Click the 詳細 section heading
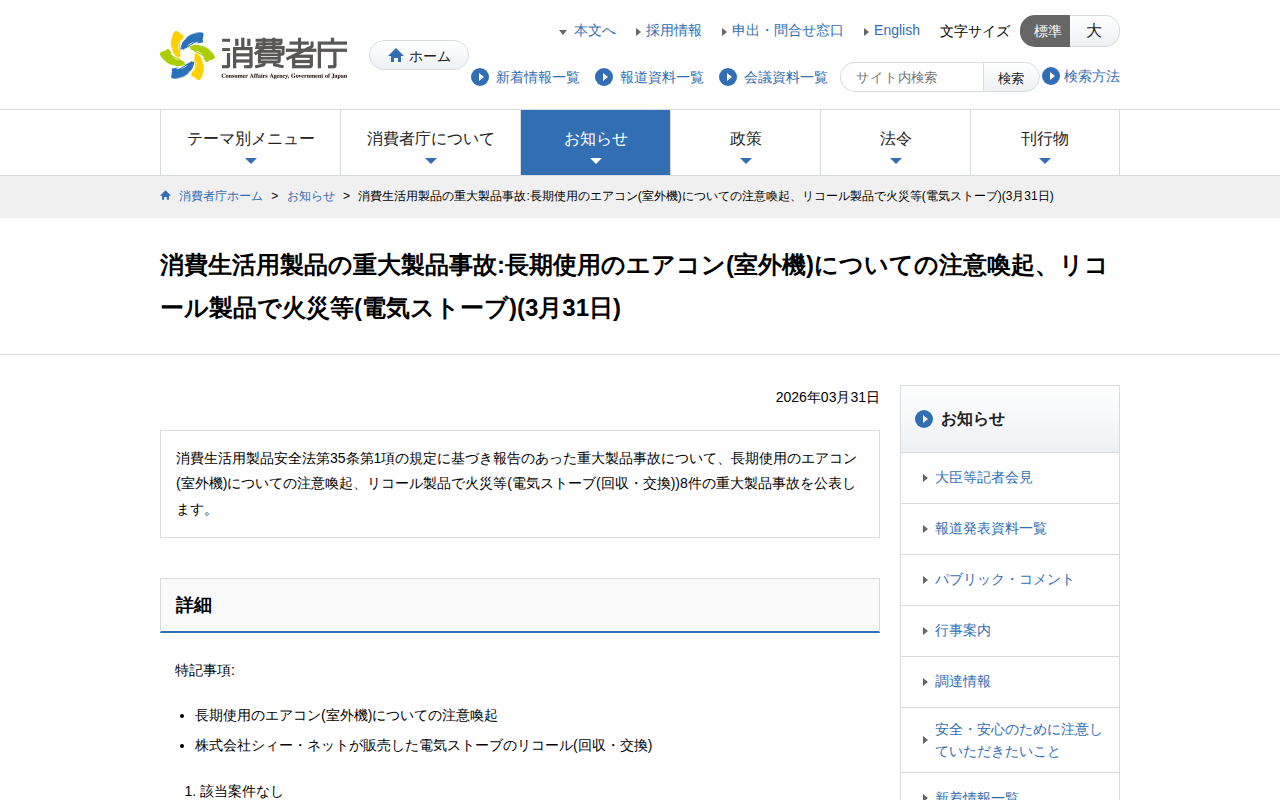Viewport: 1280px width, 800px height. [520, 605]
